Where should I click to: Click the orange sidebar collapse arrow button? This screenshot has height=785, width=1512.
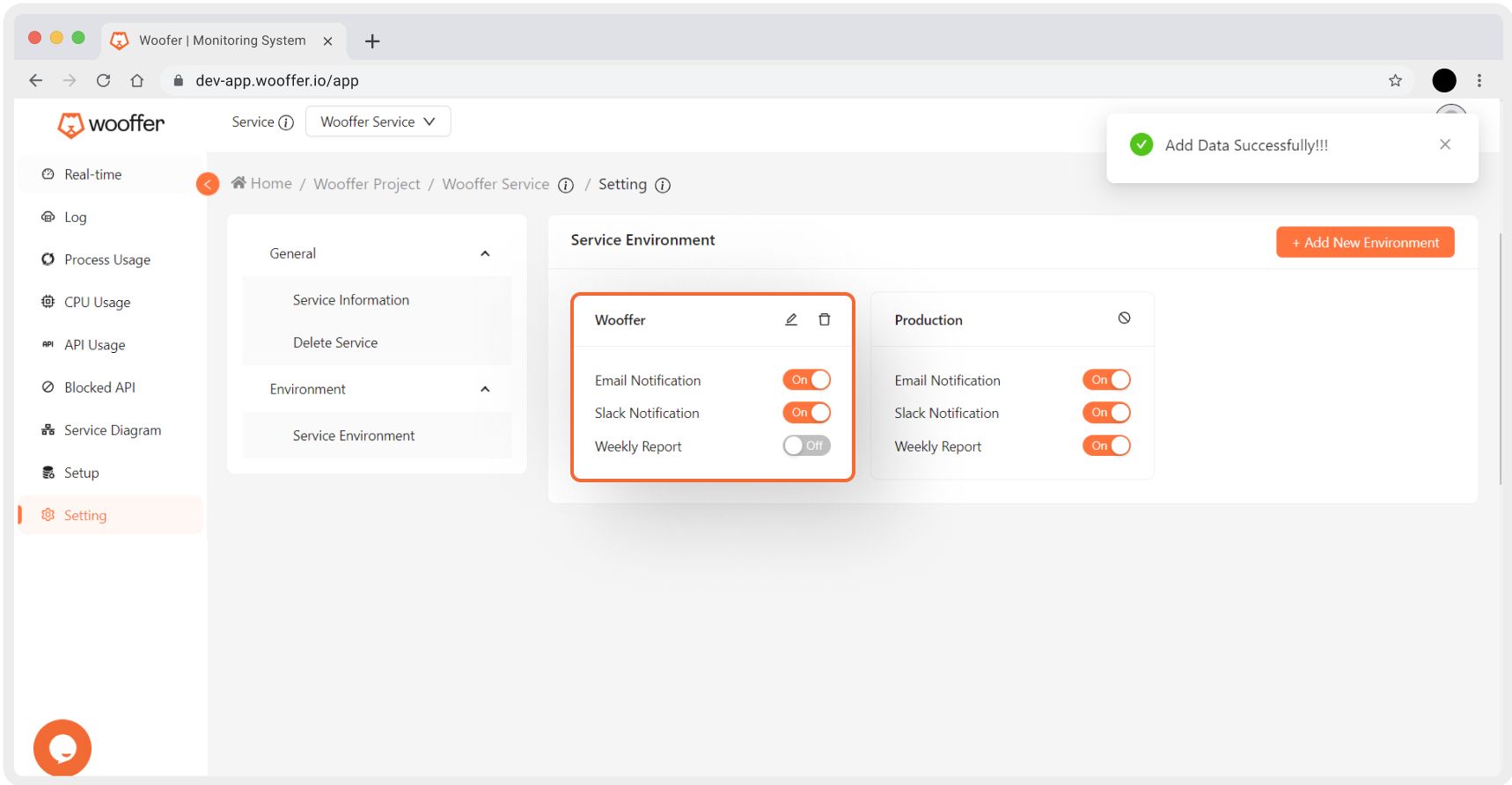pyautogui.click(x=208, y=184)
